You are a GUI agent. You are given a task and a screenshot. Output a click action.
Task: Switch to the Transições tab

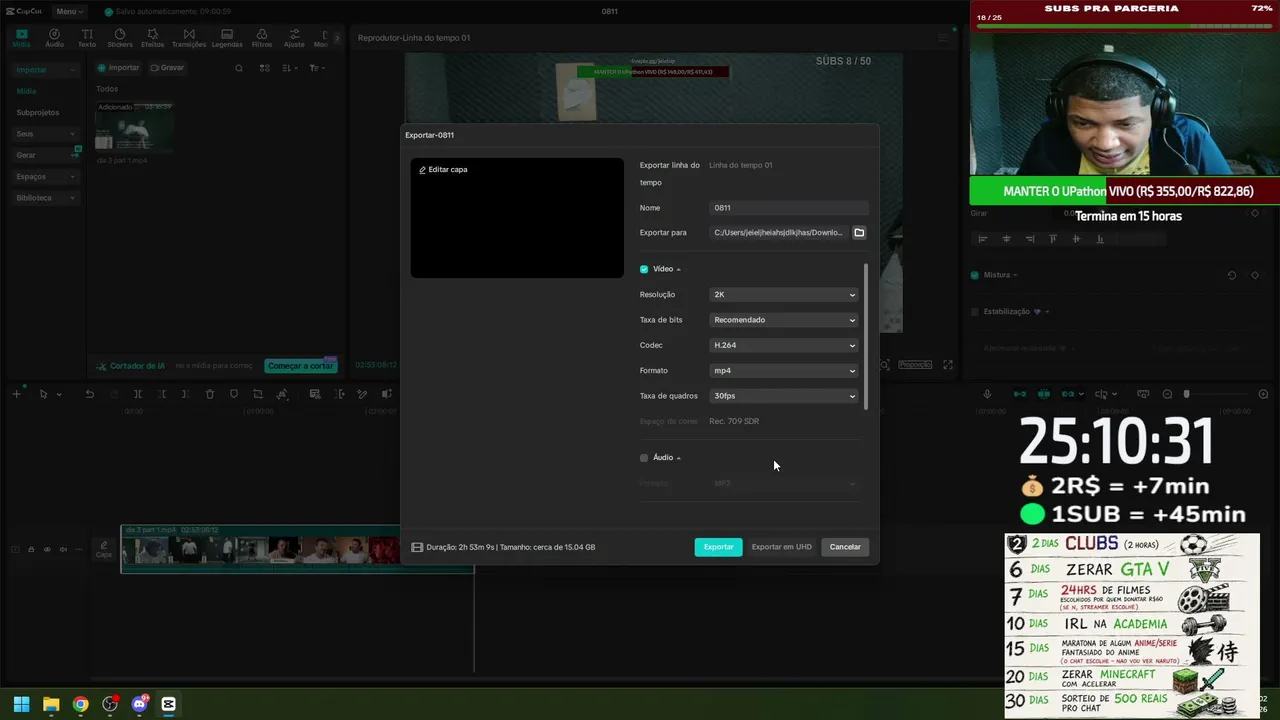point(189,38)
